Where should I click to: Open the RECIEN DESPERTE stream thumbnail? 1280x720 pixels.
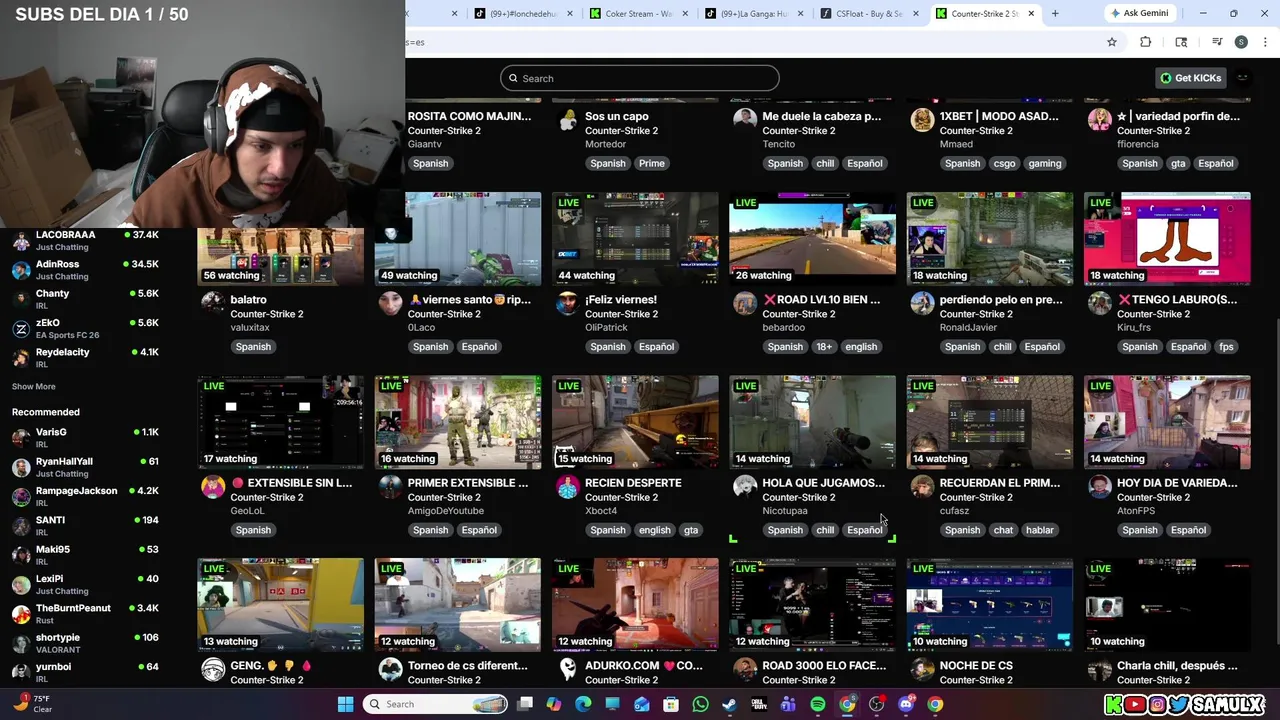tap(635, 422)
